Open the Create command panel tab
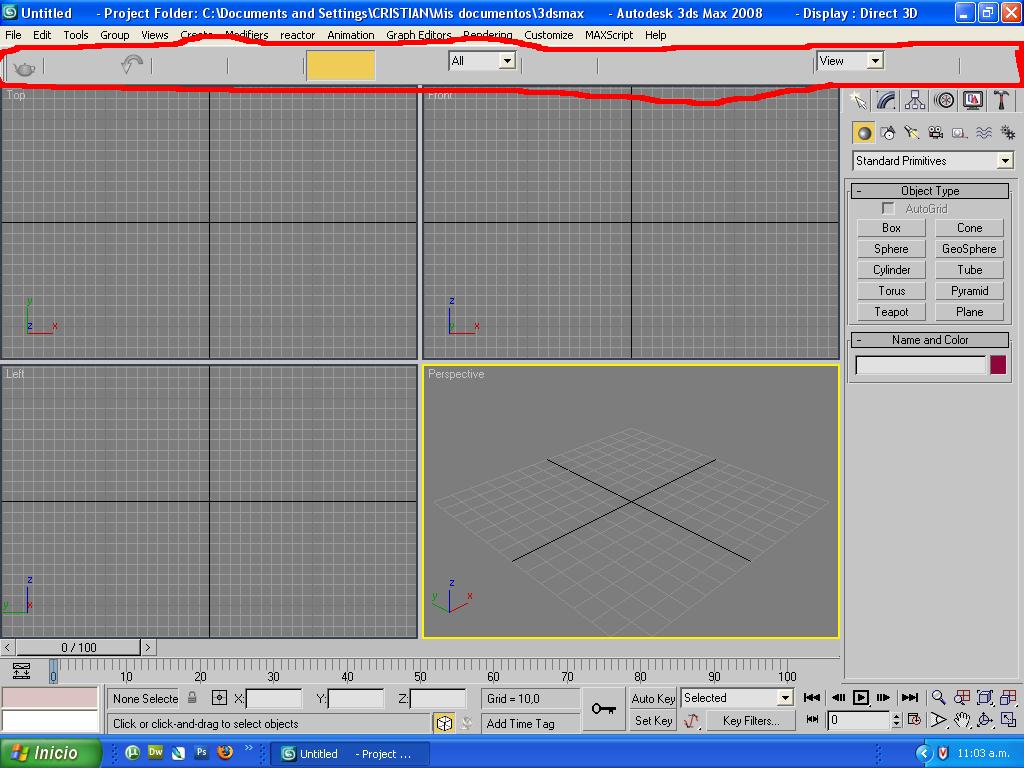Viewport: 1024px width, 768px height. pyautogui.click(x=858, y=101)
